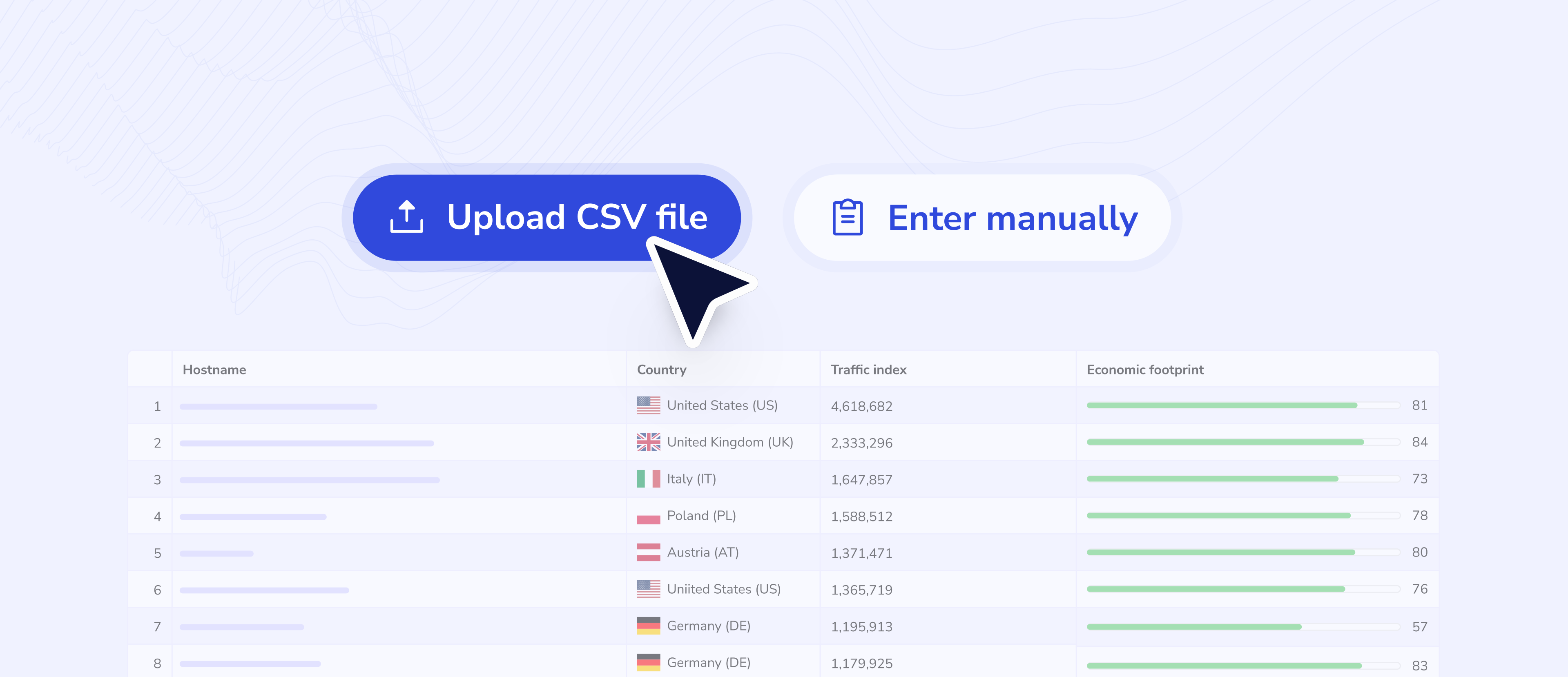
Task: Sort by Hostname column header
Action: pos(214,370)
